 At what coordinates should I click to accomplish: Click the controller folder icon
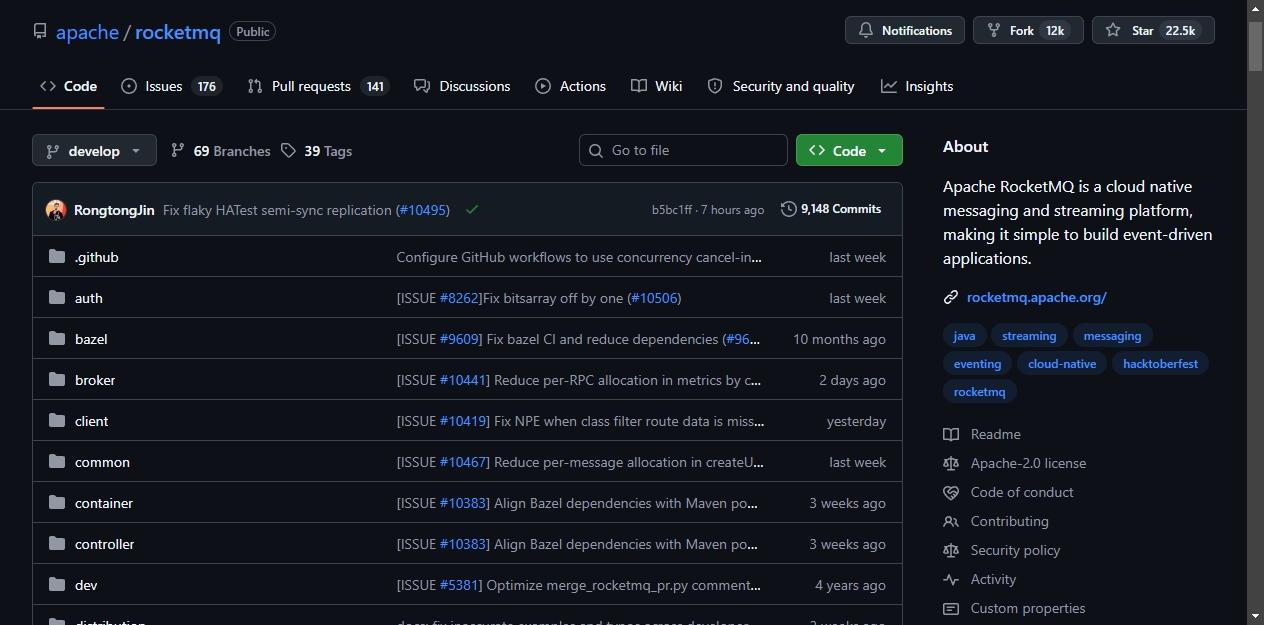click(57, 544)
